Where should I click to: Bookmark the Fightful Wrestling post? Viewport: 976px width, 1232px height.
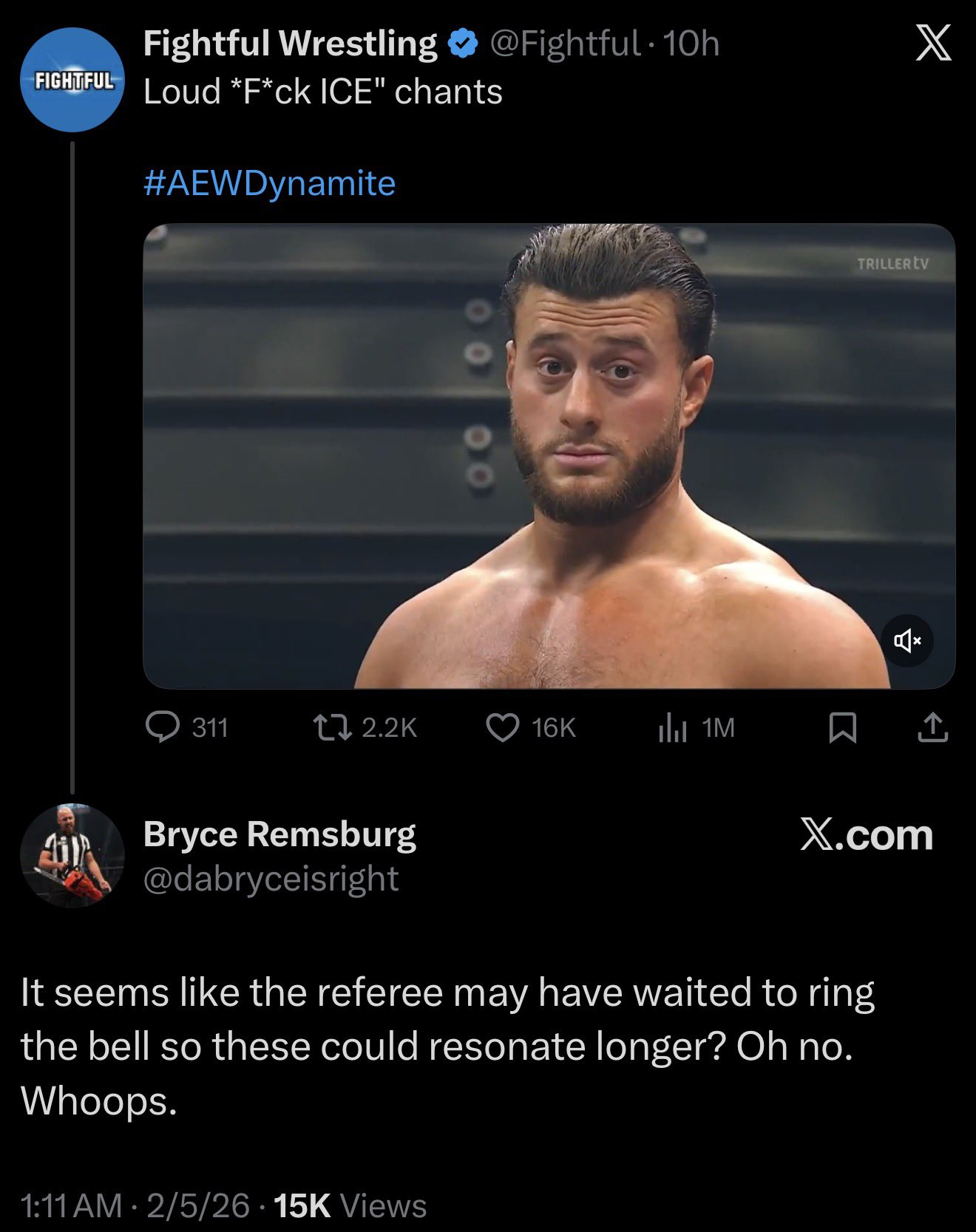843,727
